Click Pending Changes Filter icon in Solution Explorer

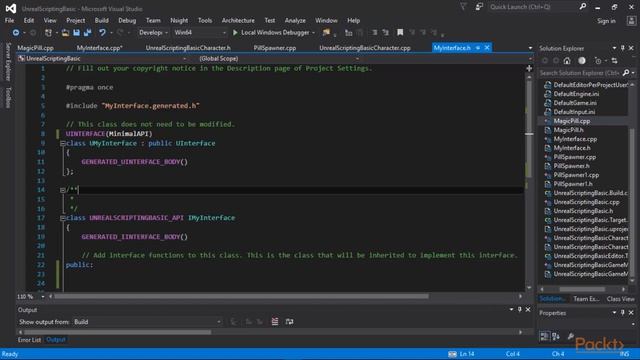(x=598, y=61)
